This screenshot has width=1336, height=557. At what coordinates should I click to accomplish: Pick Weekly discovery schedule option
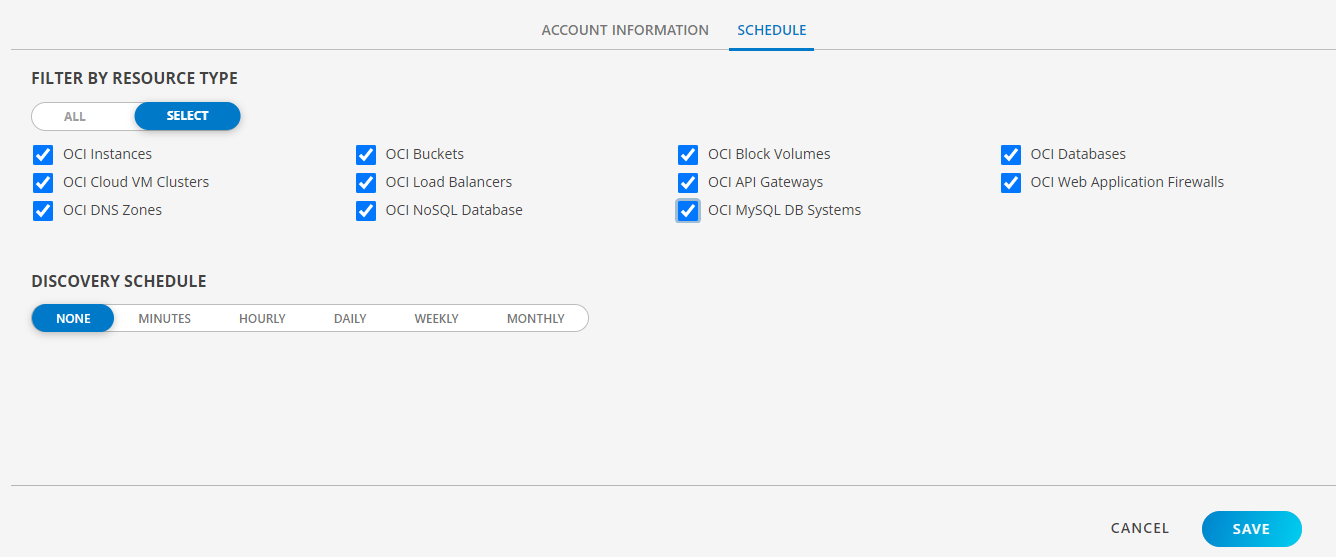436,319
